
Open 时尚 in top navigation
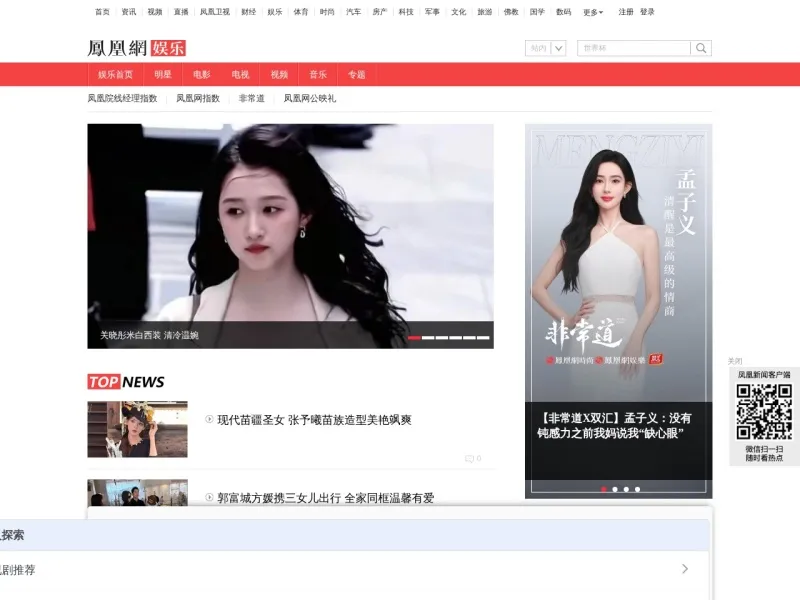point(327,12)
